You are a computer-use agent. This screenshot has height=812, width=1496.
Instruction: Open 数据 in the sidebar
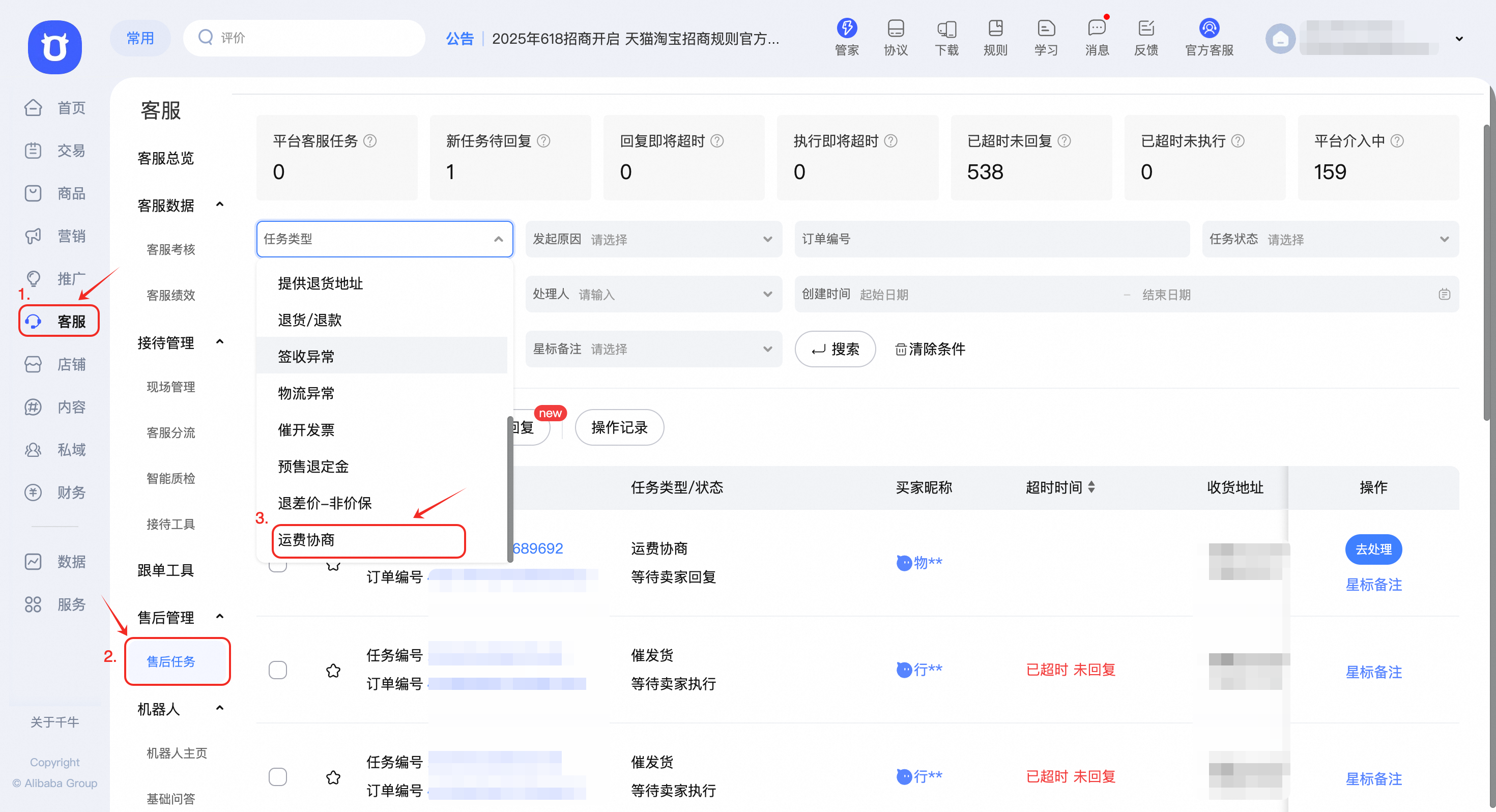point(55,562)
